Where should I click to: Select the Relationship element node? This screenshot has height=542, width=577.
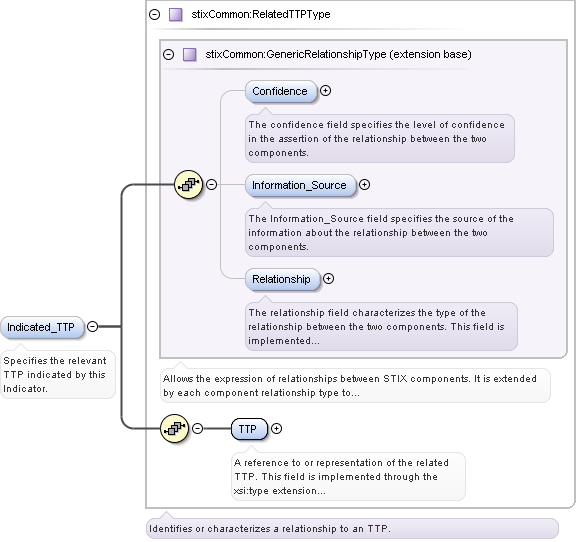click(x=282, y=279)
